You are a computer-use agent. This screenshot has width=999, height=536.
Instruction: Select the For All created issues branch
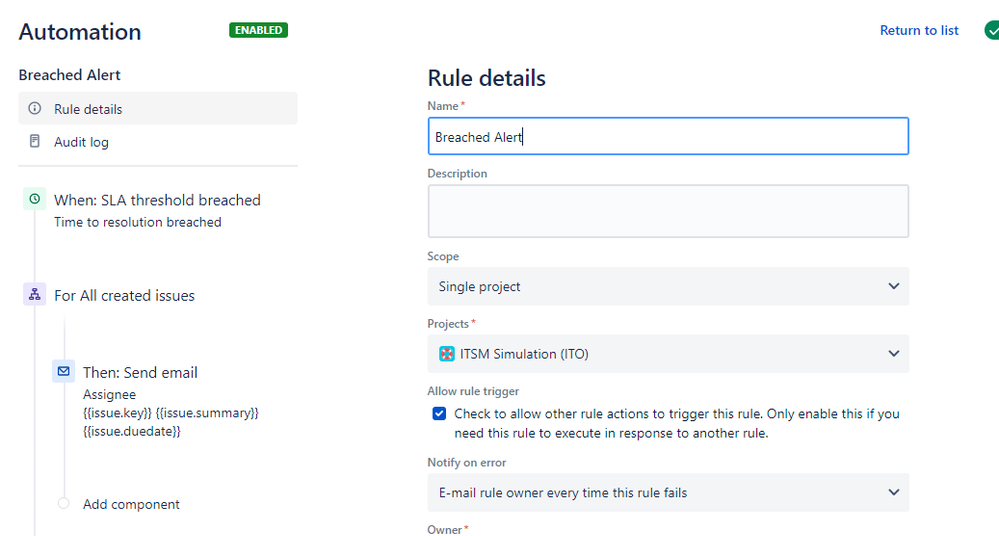click(x=124, y=296)
